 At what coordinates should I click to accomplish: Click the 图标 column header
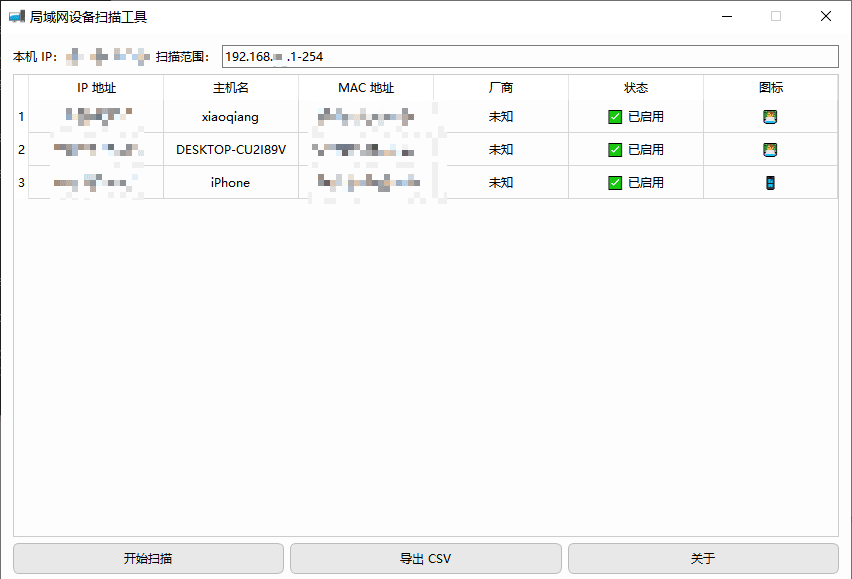[770, 88]
